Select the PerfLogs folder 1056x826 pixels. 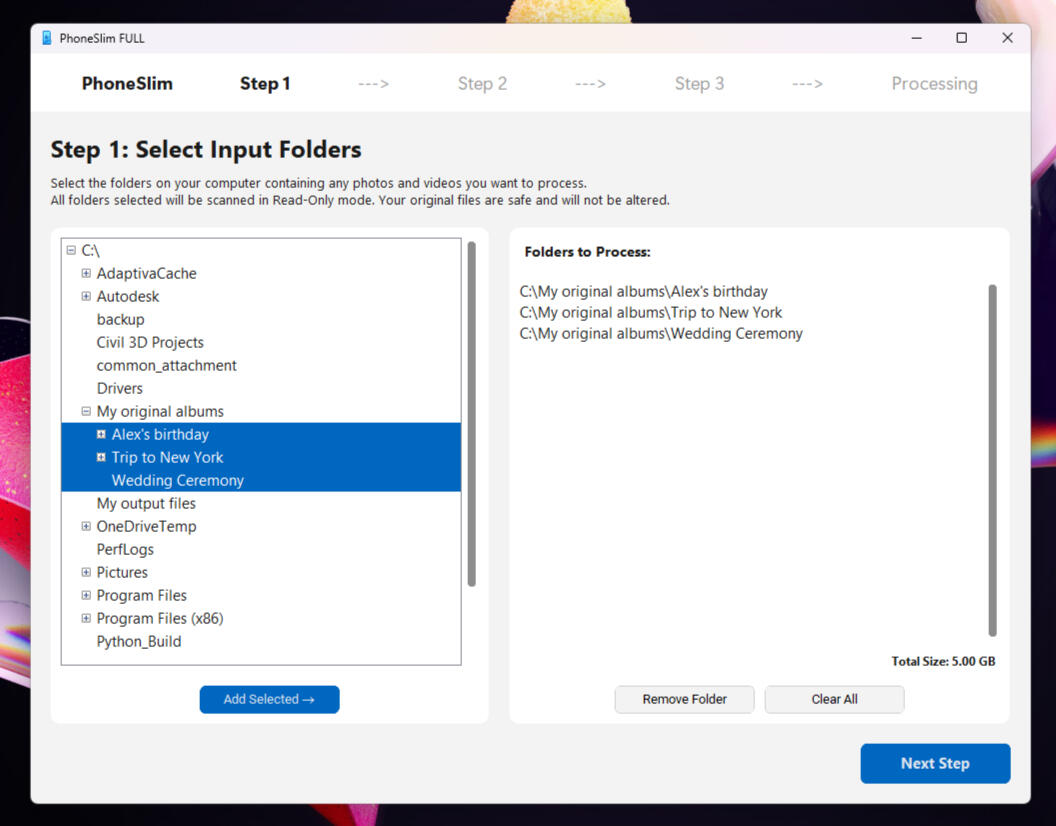click(x=125, y=549)
